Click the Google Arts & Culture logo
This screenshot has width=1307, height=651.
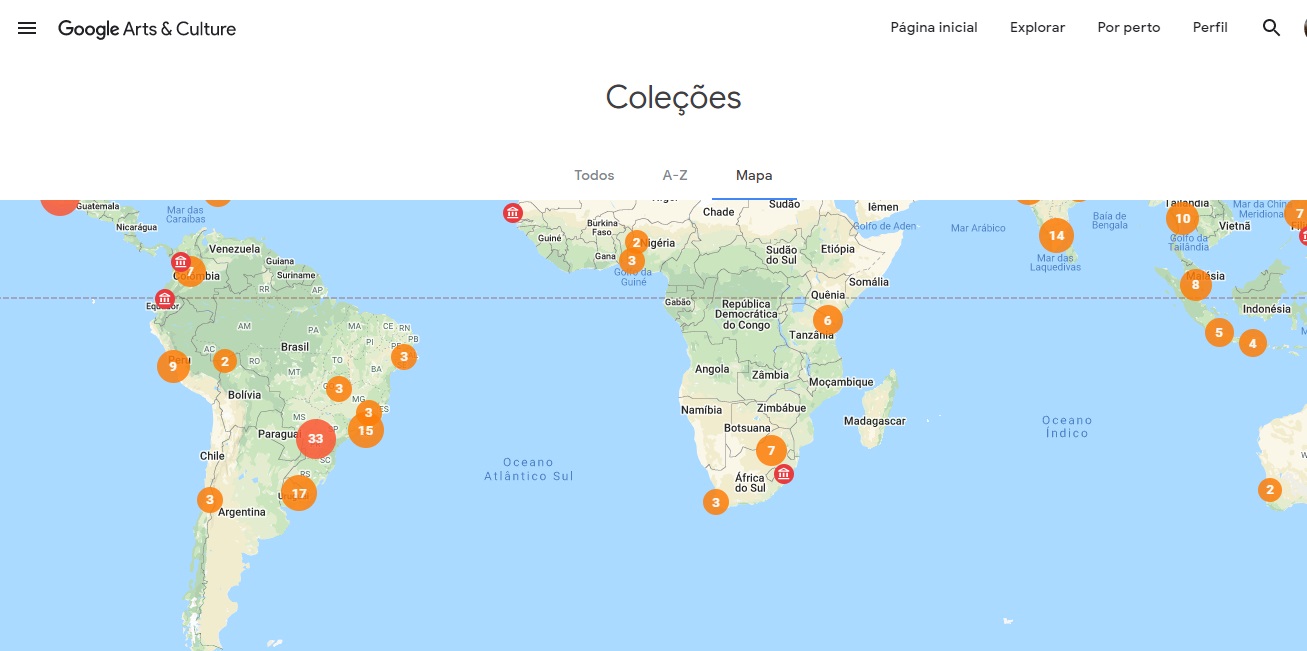click(147, 29)
